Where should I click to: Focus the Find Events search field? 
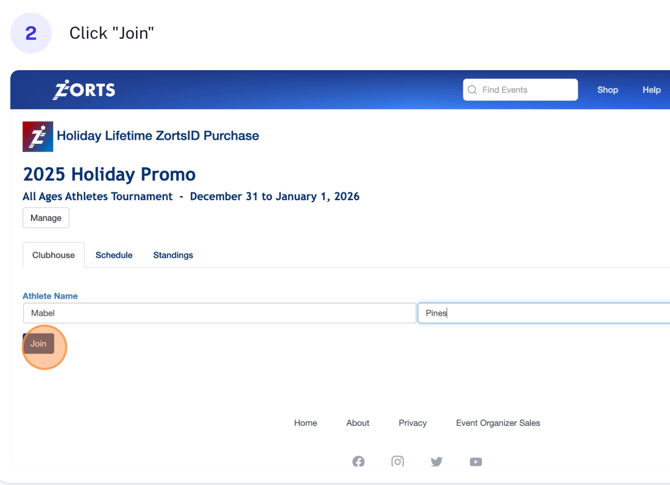tap(527, 90)
